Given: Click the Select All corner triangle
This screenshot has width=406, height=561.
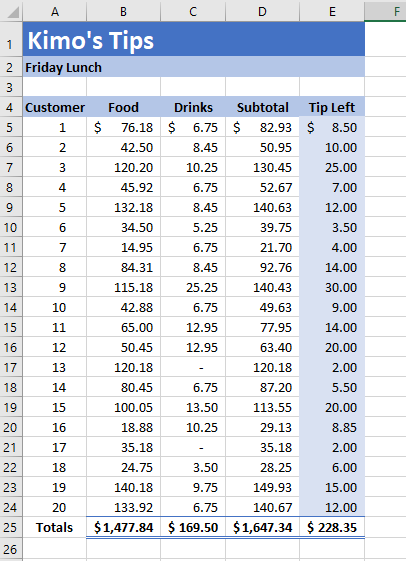Looking at the screenshot, I should [x=11, y=11].
